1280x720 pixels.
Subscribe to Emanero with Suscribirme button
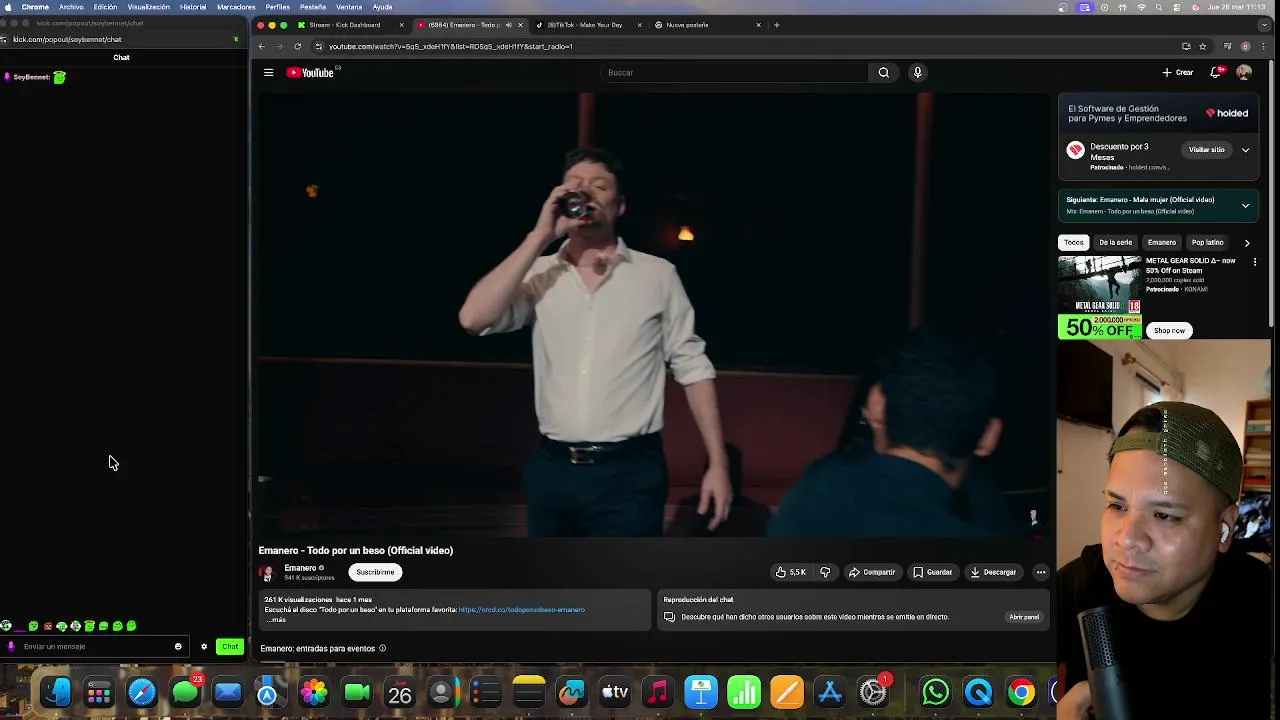tap(375, 572)
